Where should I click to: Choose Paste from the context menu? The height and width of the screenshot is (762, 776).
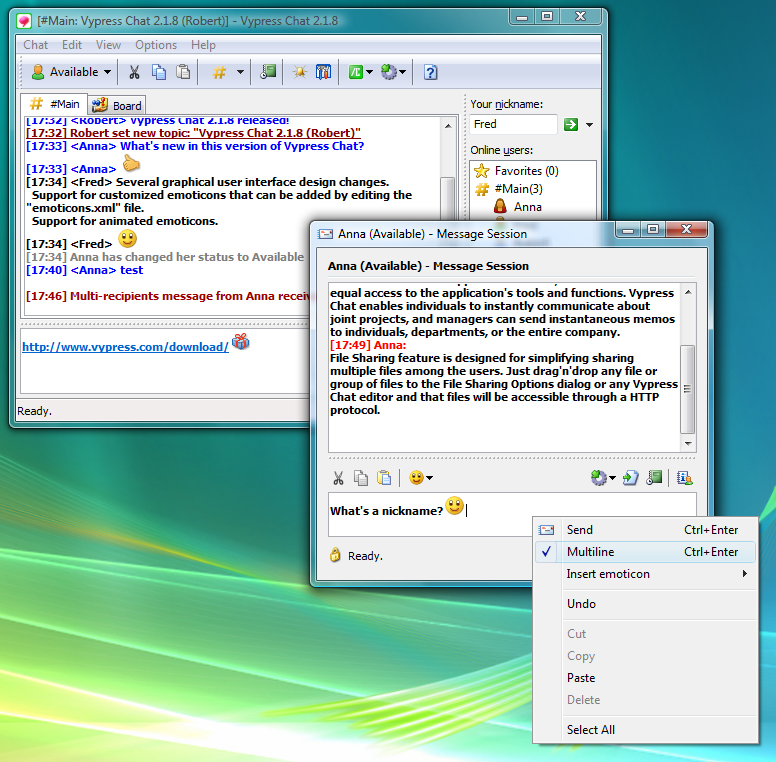[x=645, y=678]
